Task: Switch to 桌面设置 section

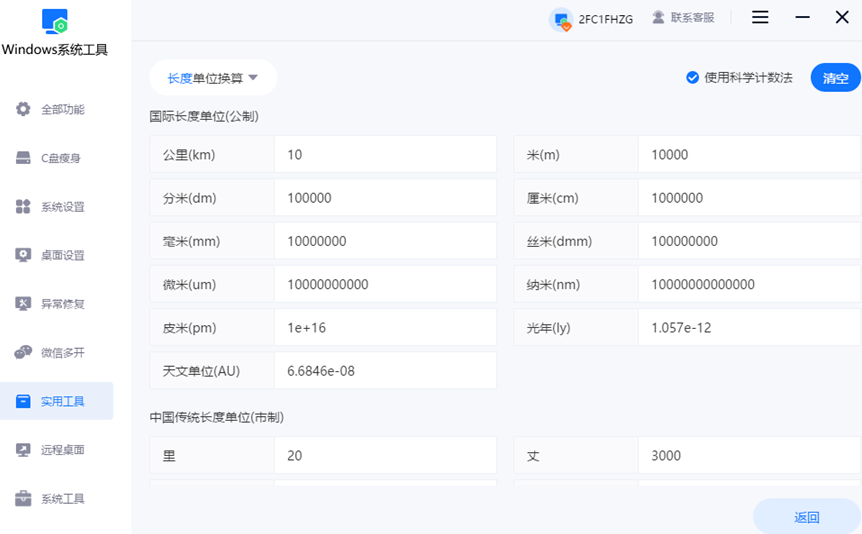Action: 63,255
